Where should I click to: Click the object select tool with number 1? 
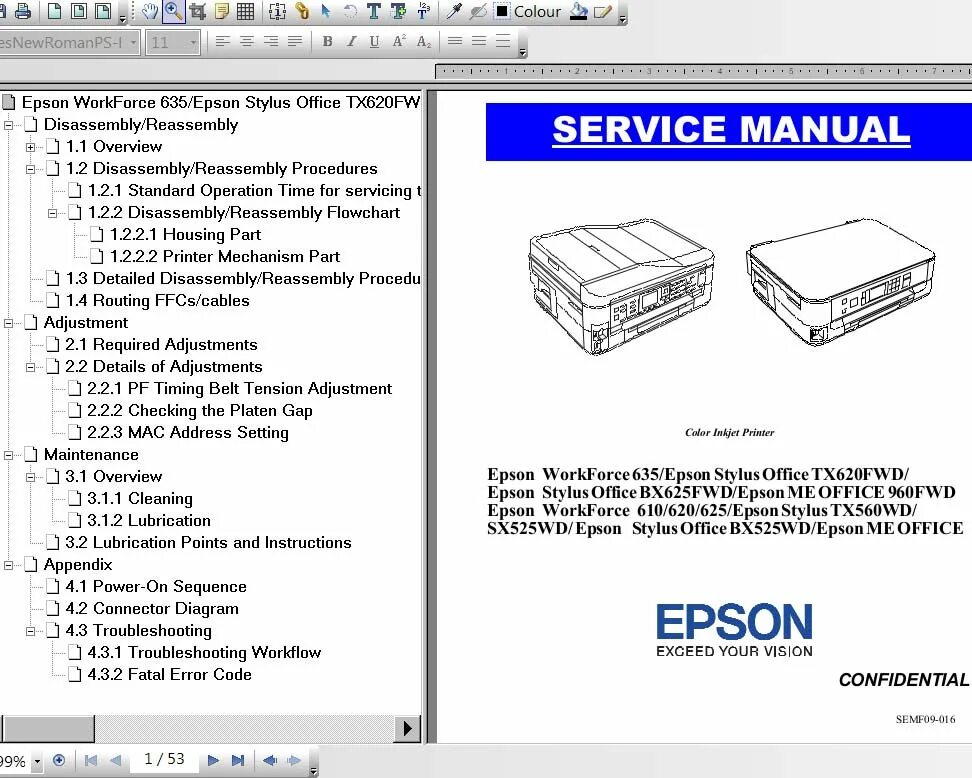point(277,11)
